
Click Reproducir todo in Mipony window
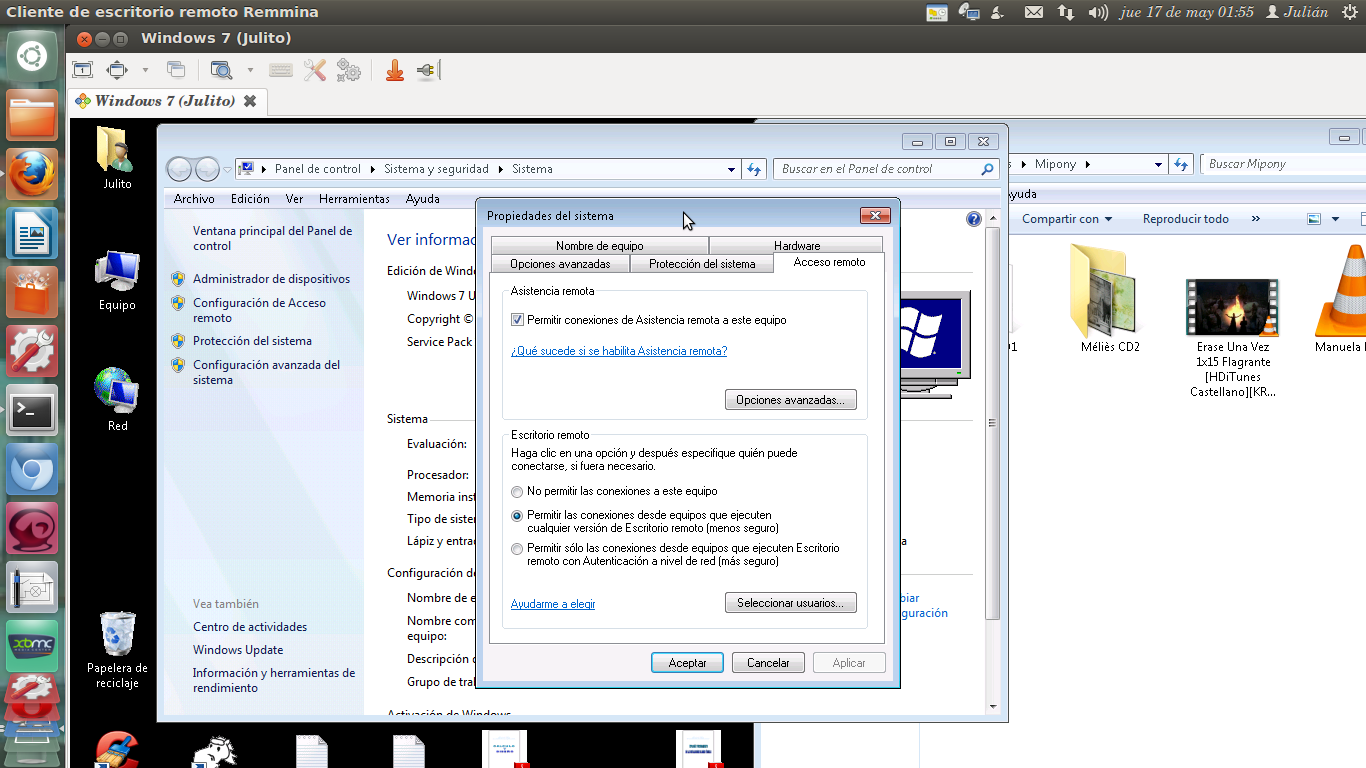(1185, 219)
